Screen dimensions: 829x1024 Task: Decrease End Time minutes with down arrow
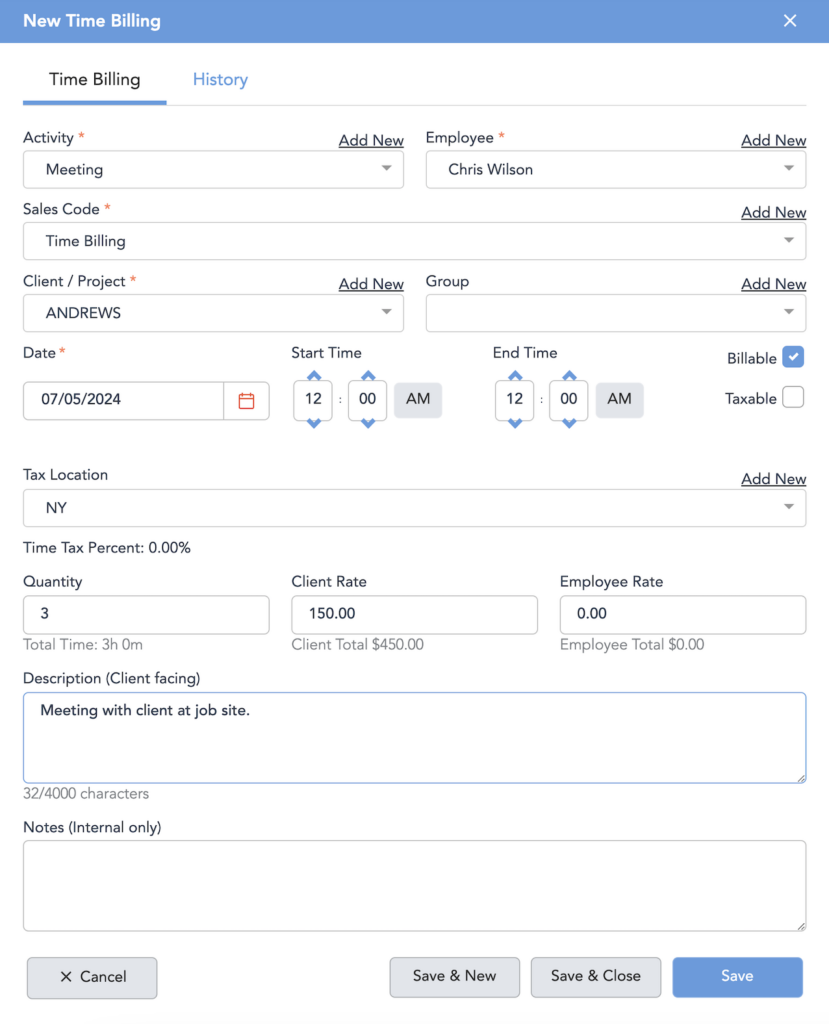tap(569, 423)
